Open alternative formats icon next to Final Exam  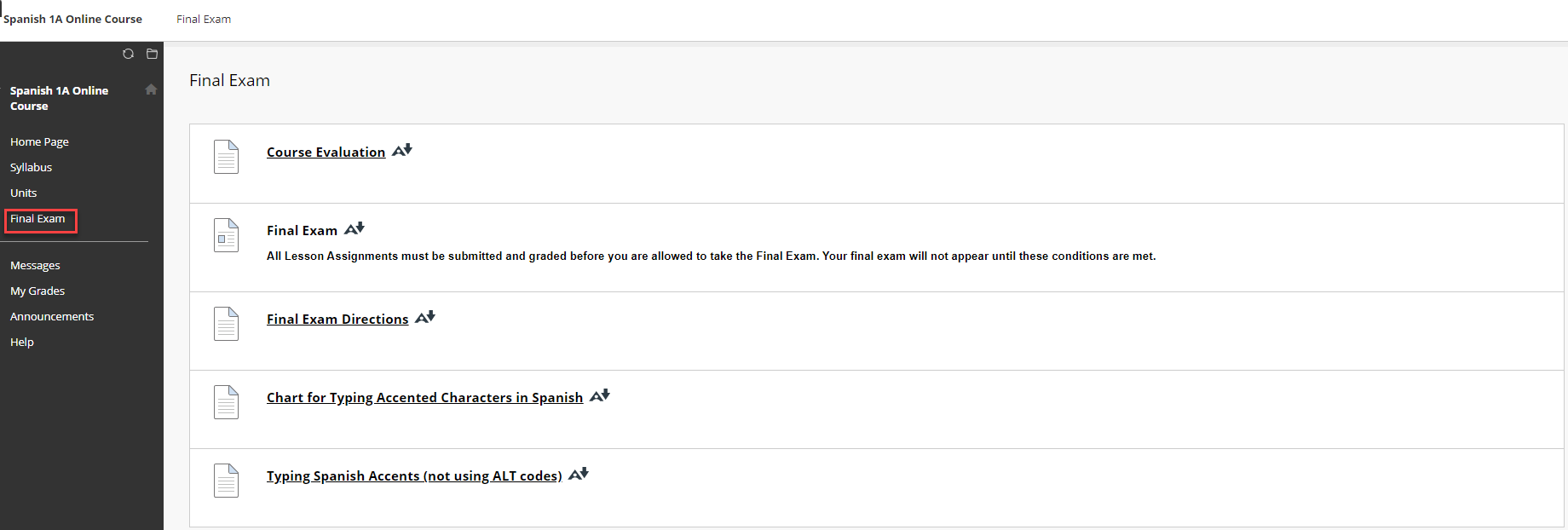pyautogui.click(x=355, y=228)
